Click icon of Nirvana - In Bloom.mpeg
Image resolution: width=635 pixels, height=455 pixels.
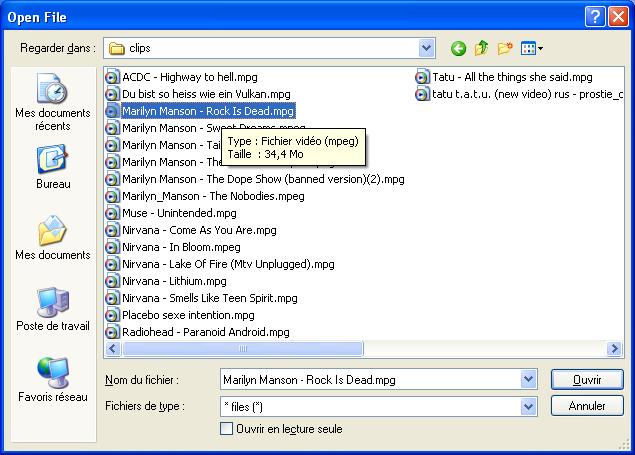click(112, 247)
